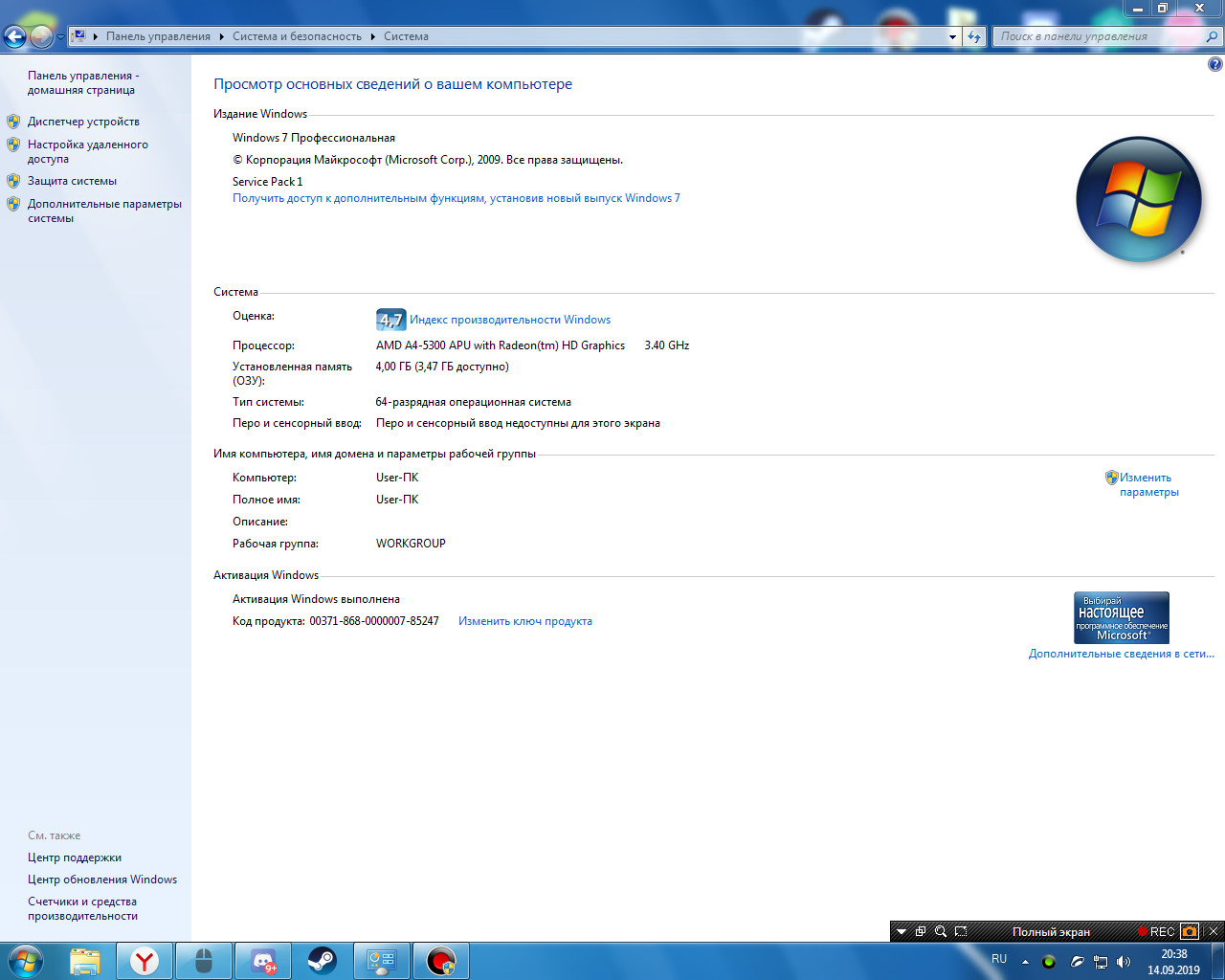Viewport: 1225px width, 980px height.
Task: Take screenshot with camera icon
Action: click(1190, 931)
